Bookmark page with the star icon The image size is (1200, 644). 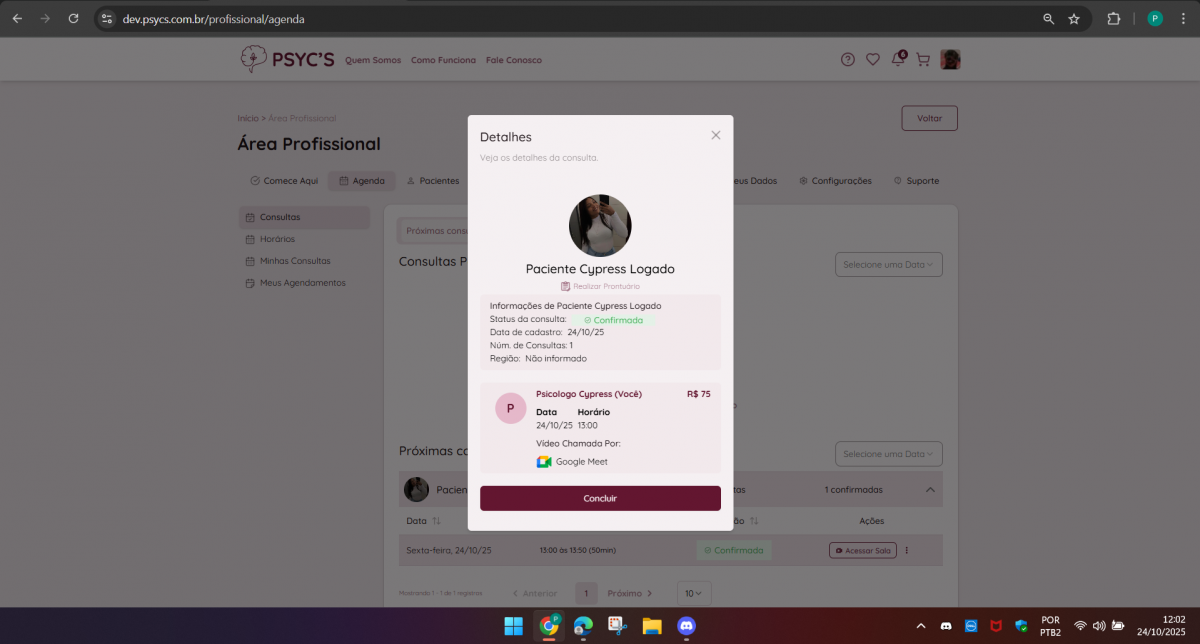pyautogui.click(x=1074, y=19)
